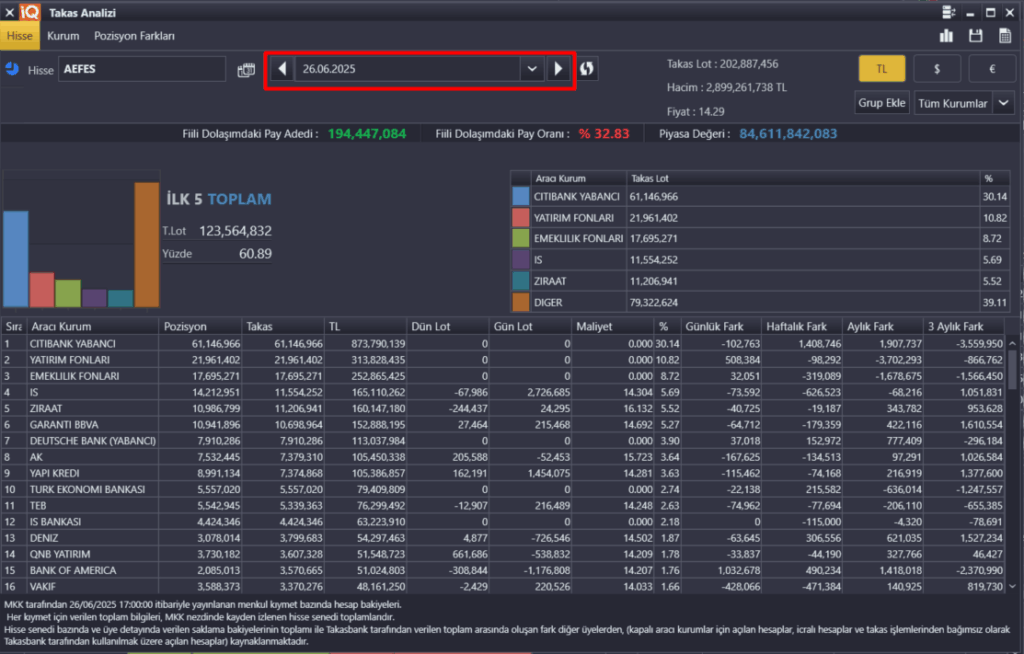The height and width of the screenshot is (654, 1024).
Task: Select the VAKIF row
Action: (503, 587)
